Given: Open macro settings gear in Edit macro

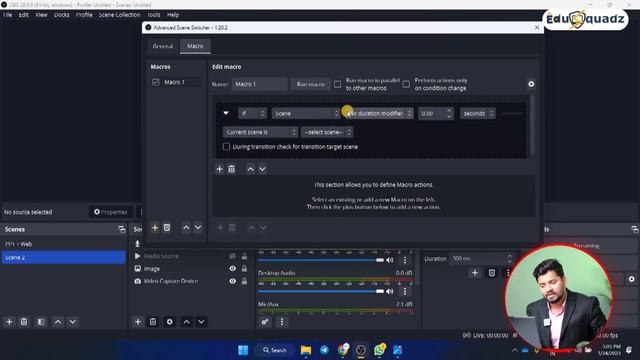Looking at the screenshot, I should click(x=531, y=84).
